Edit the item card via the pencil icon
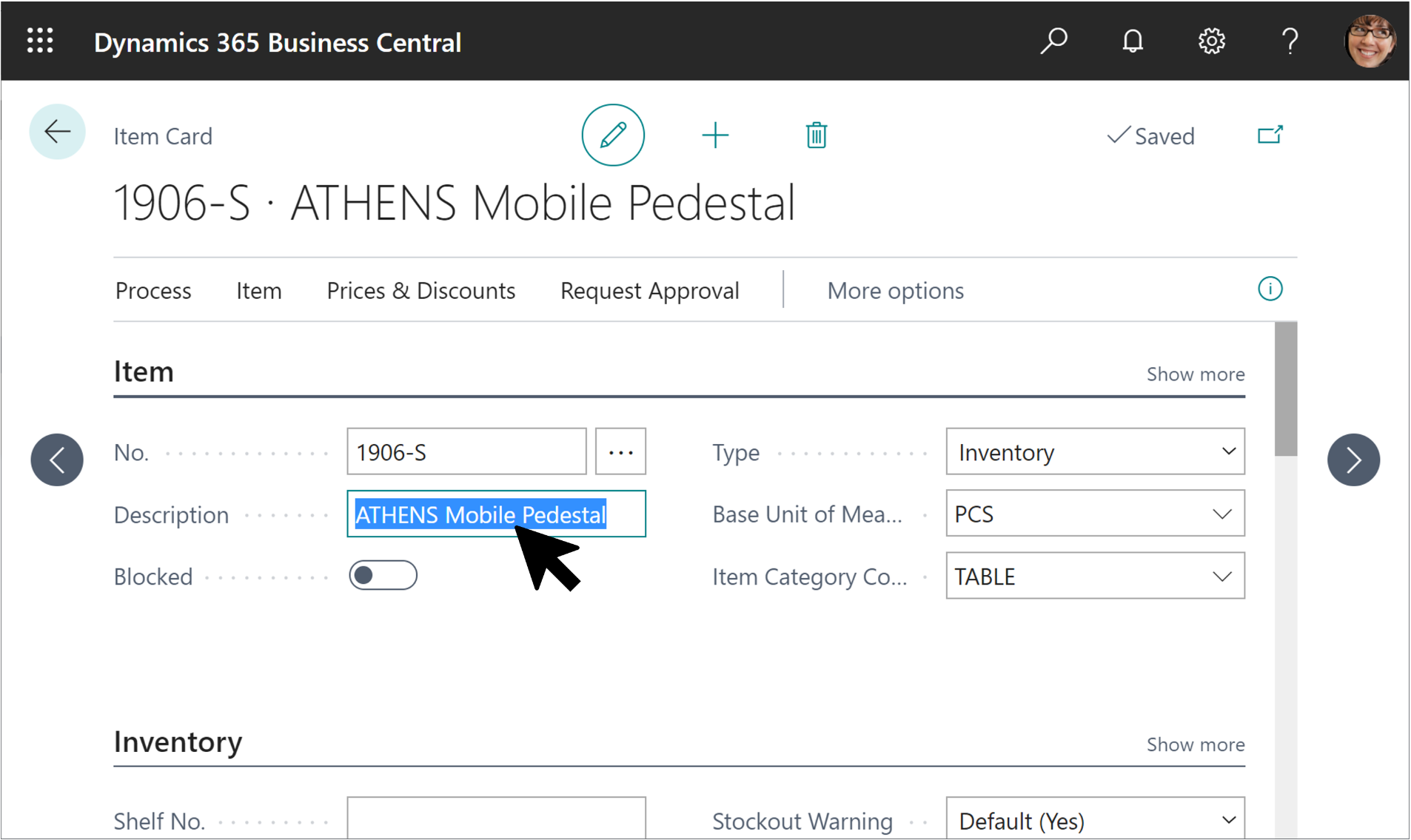The width and height of the screenshot is (1411, 840). pos(613,135)
